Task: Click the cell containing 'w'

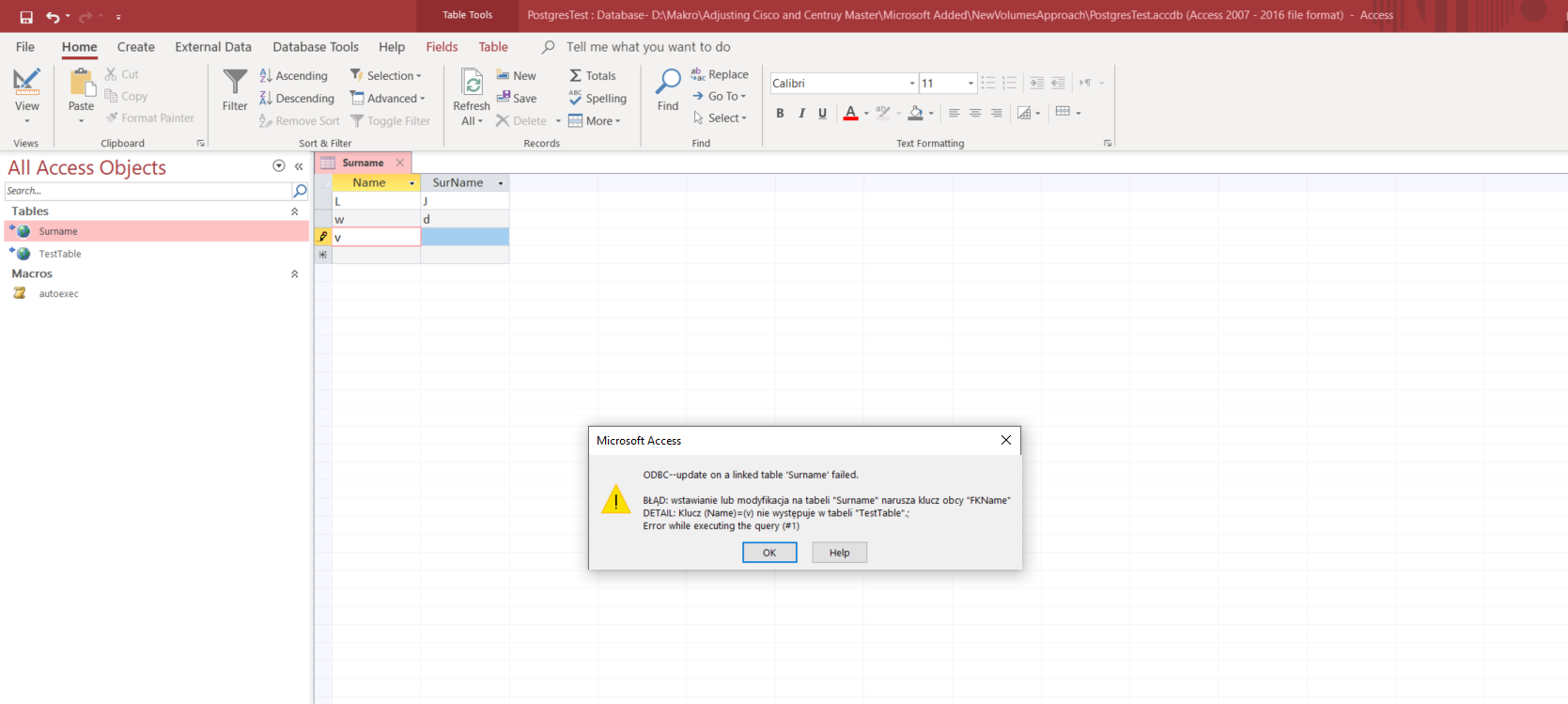Action: coord(376,219)
